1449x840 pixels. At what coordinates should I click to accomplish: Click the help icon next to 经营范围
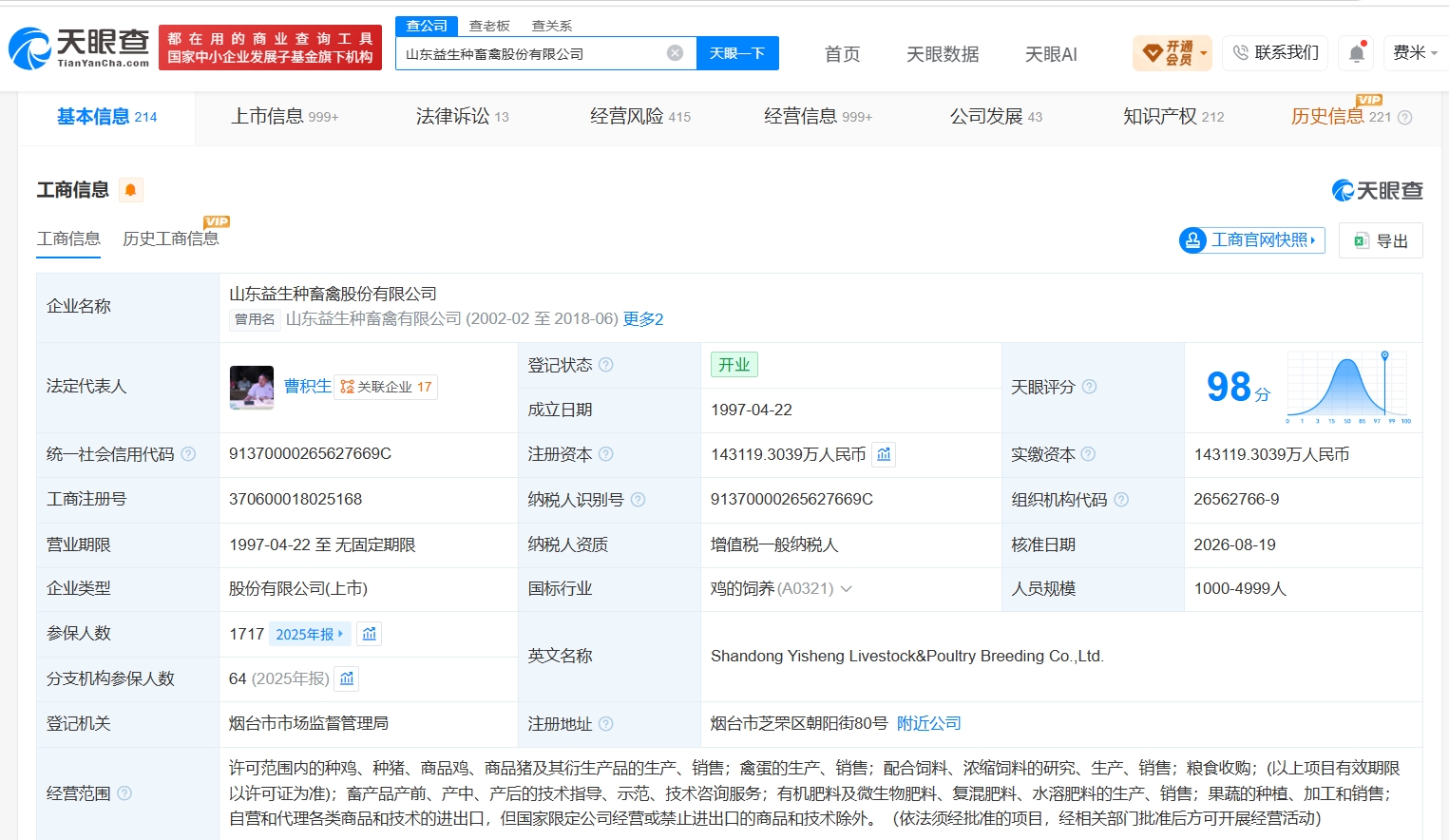(124, 793)
